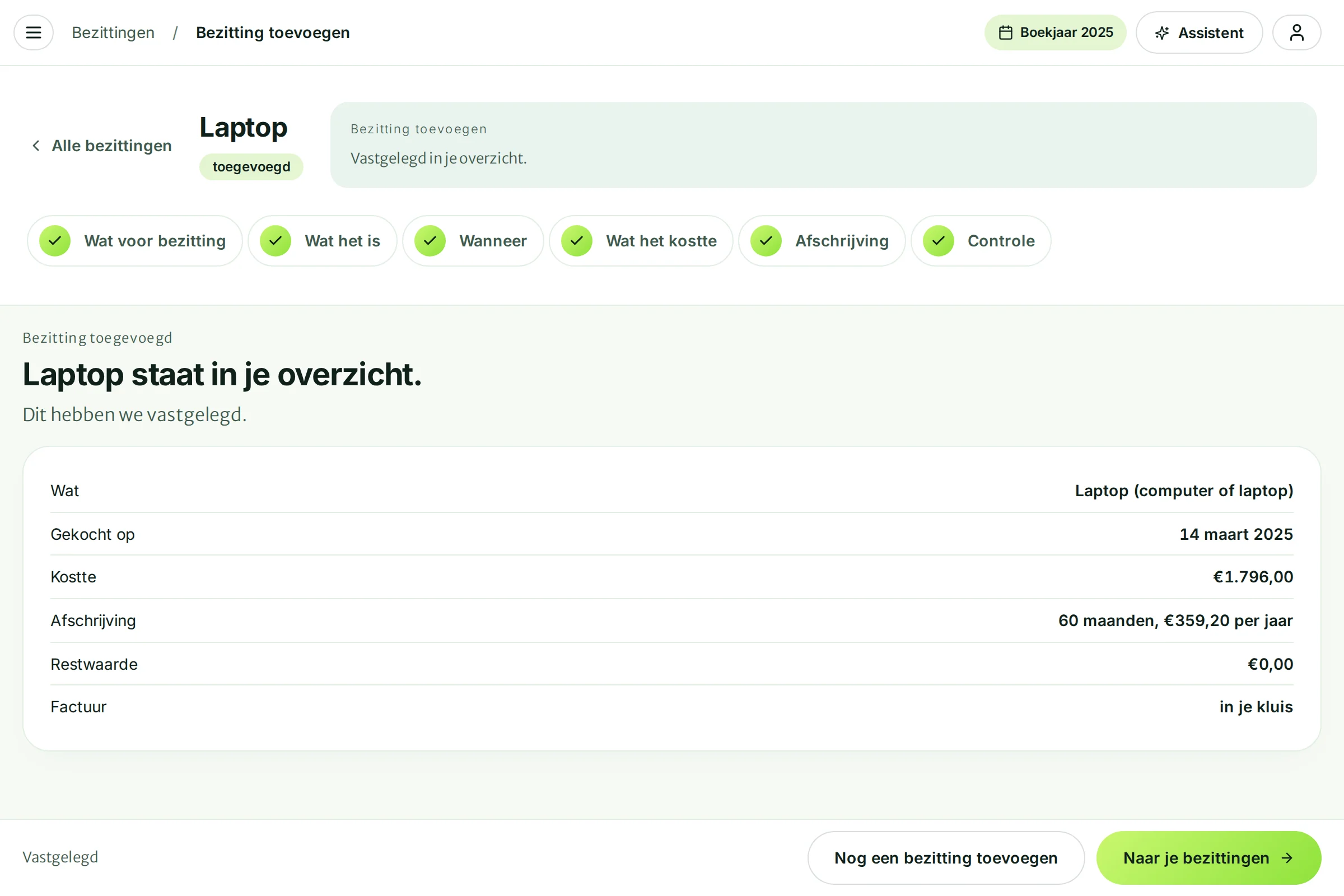Click Nog een bezitting toevoegen
The image size is (1344, 896).
(946, 858)
